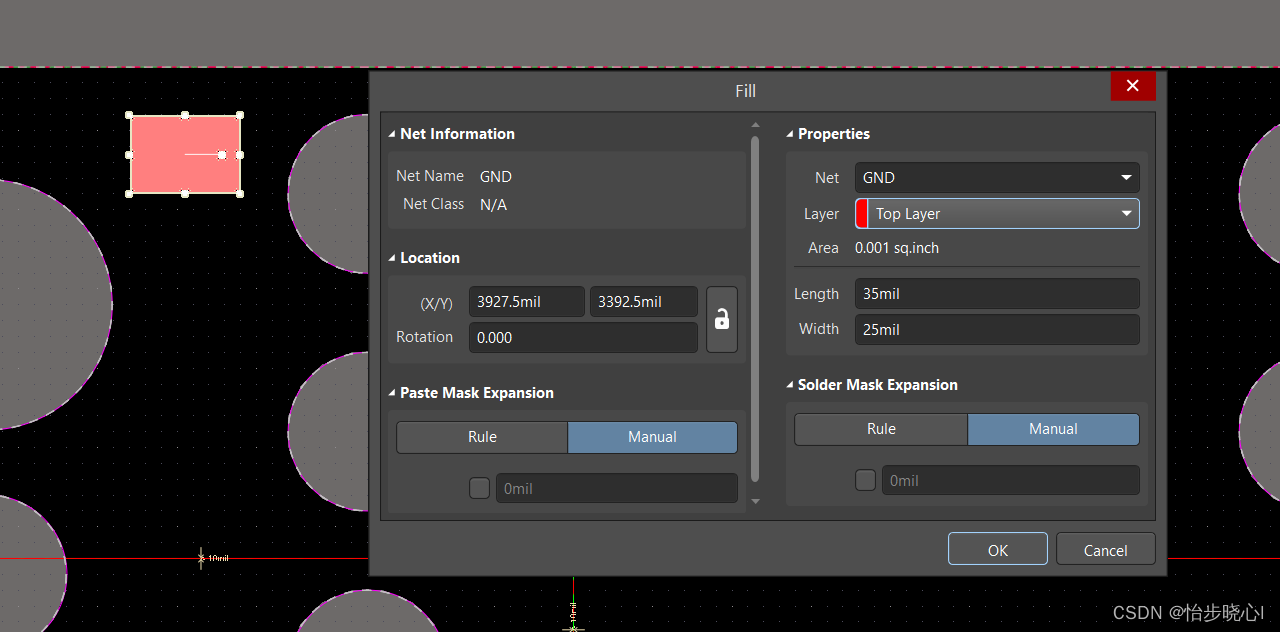Collapse the Solder Mask Expansion section
The width and height of the screenshot is (1280, 632).
coord(790,385)
